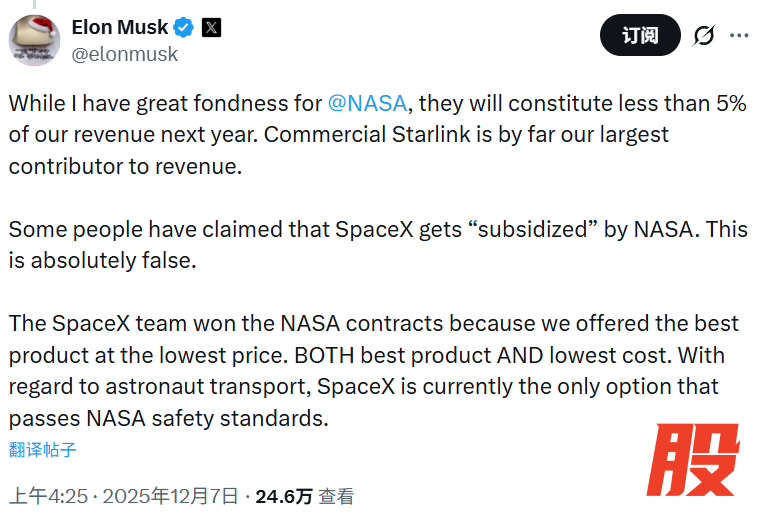Image resolution: width=760 pixels, height=515 pixels.
Task: Click the 查看 views label
Action: (338, 496)
